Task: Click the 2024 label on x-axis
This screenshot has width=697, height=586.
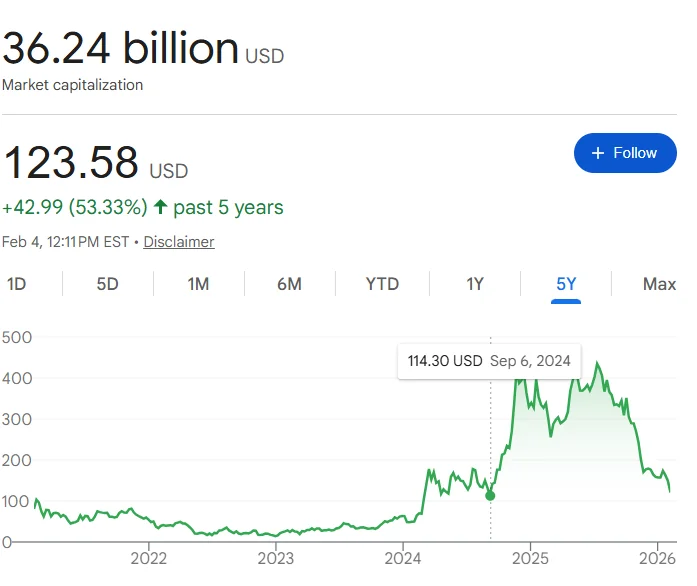Action: [403, 558]
